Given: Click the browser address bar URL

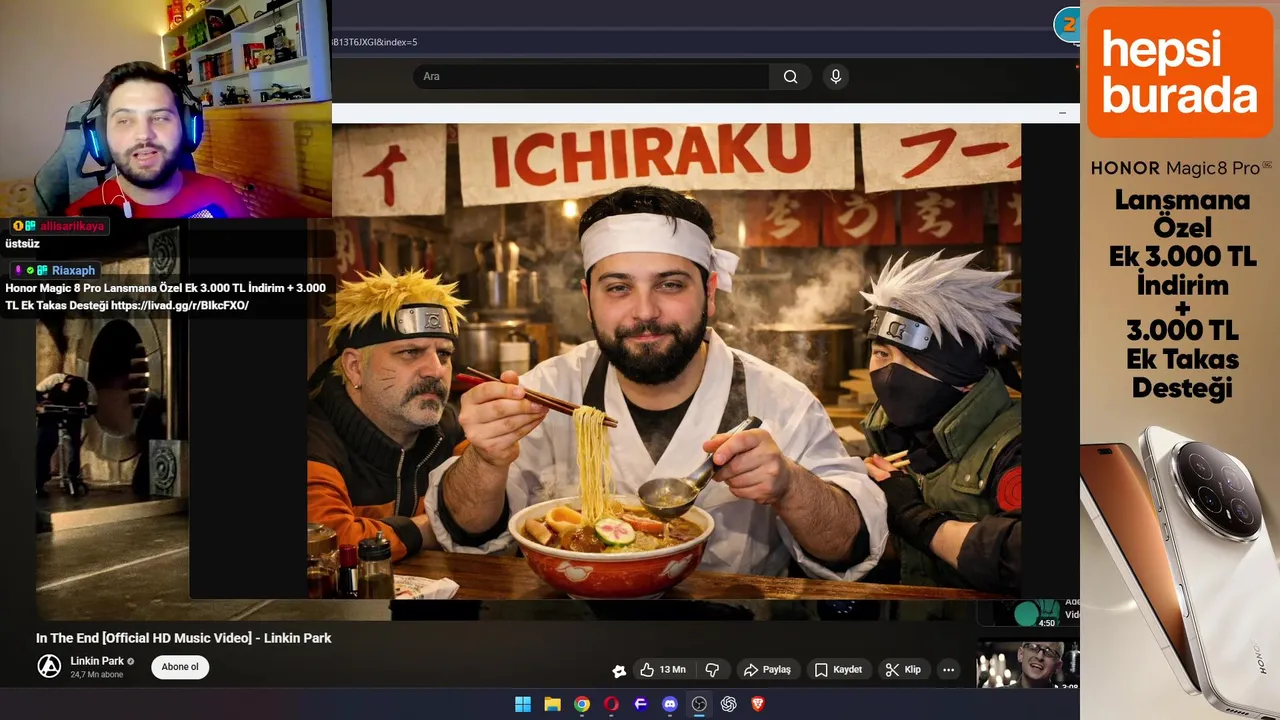Looking at the screenshot, I should pyautogui.click(x=375, y=42).
